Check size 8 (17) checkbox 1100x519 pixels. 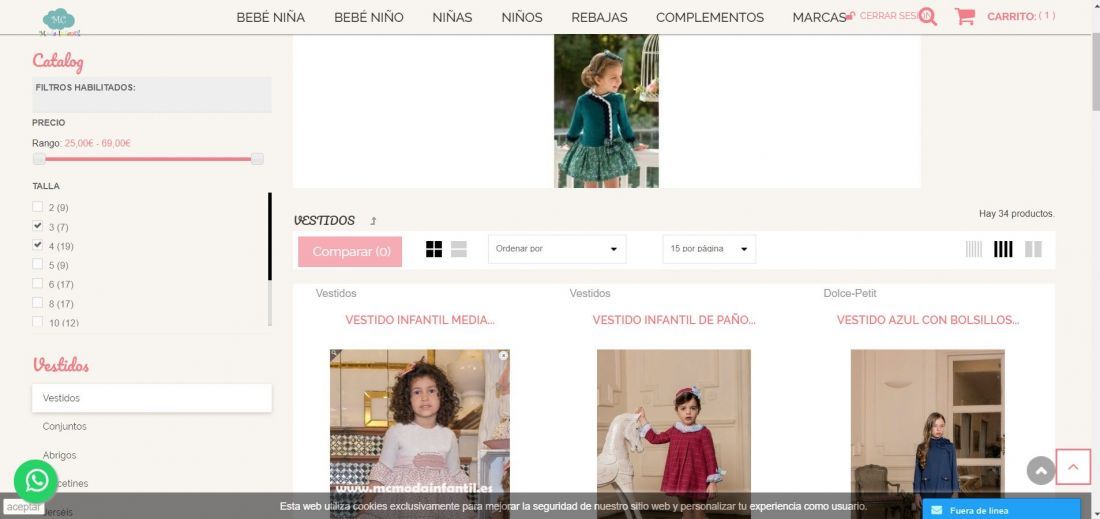[x=37, y=303]
